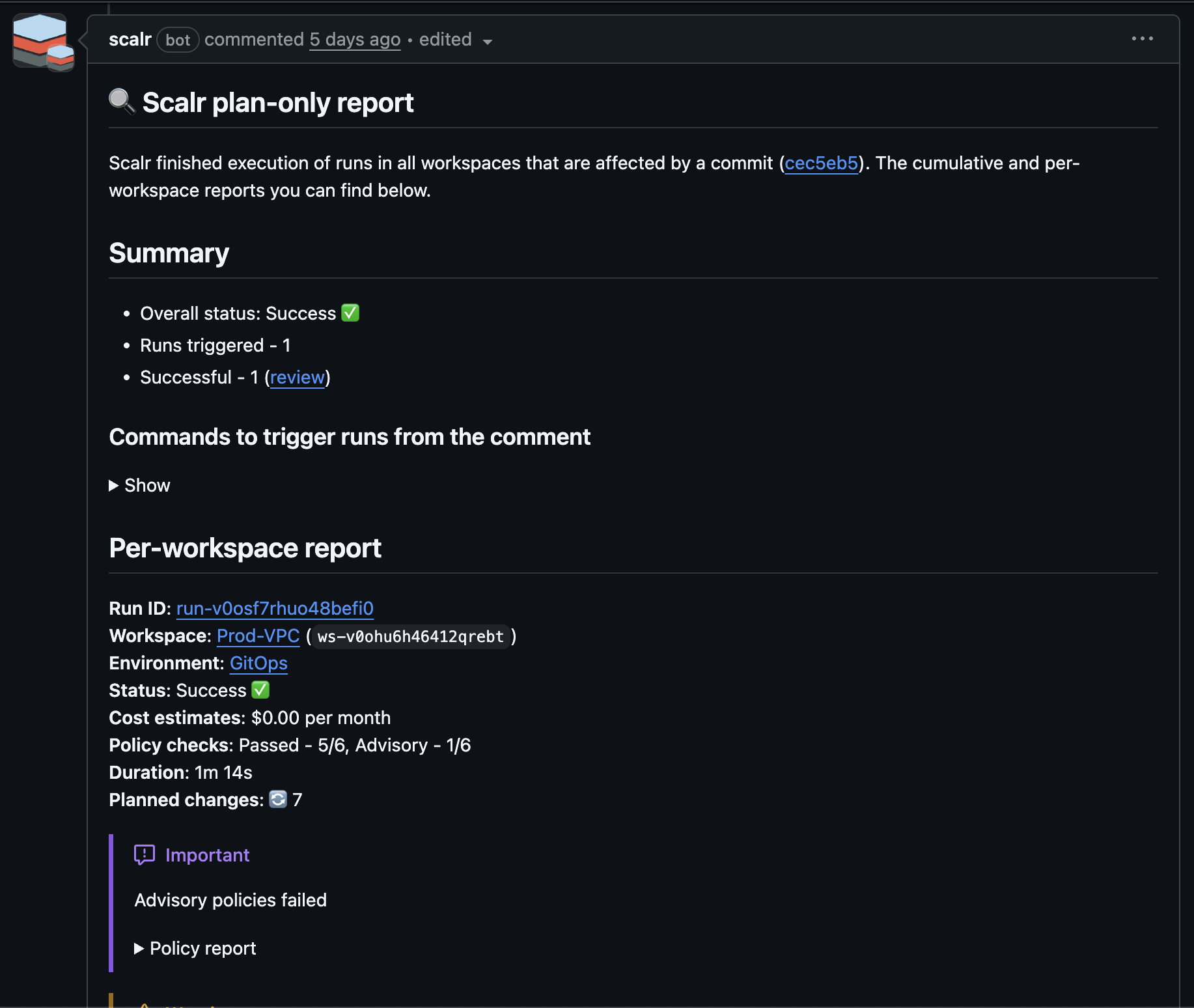Click the blue refresh icon by Planned changes

278,799
